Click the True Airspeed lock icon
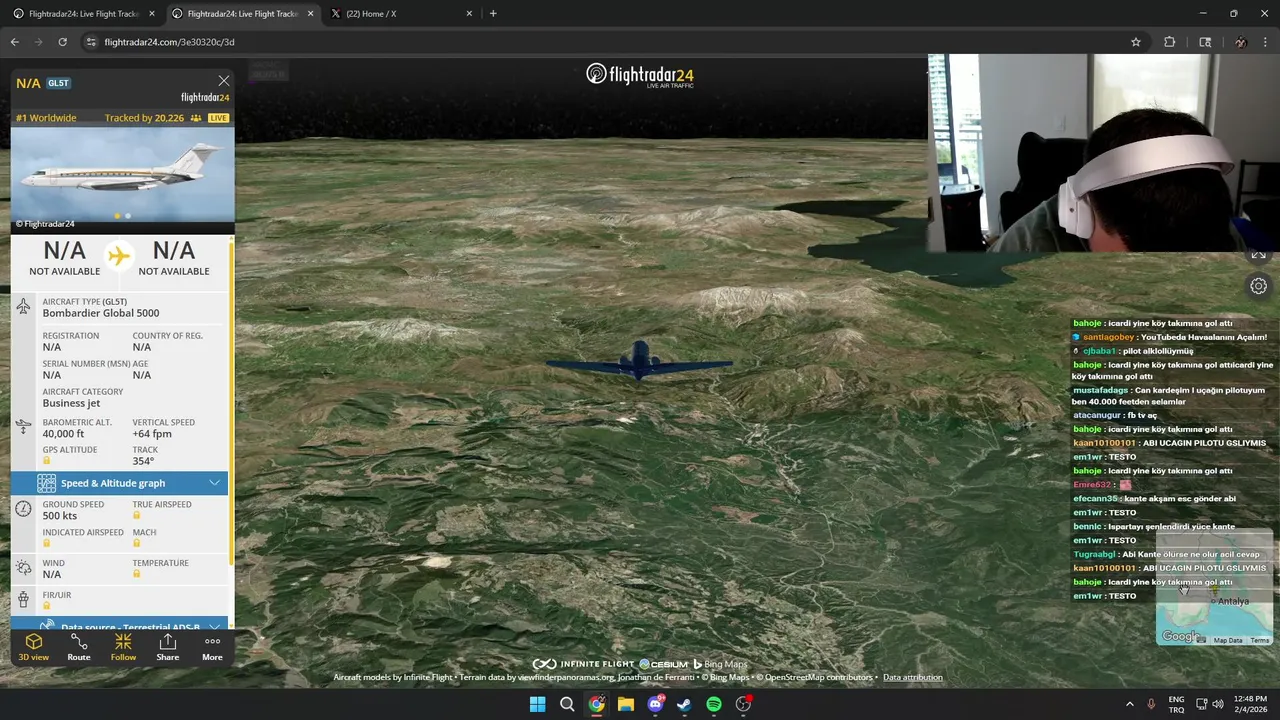Screen dimensions: 1280x720 coord(137,515)
